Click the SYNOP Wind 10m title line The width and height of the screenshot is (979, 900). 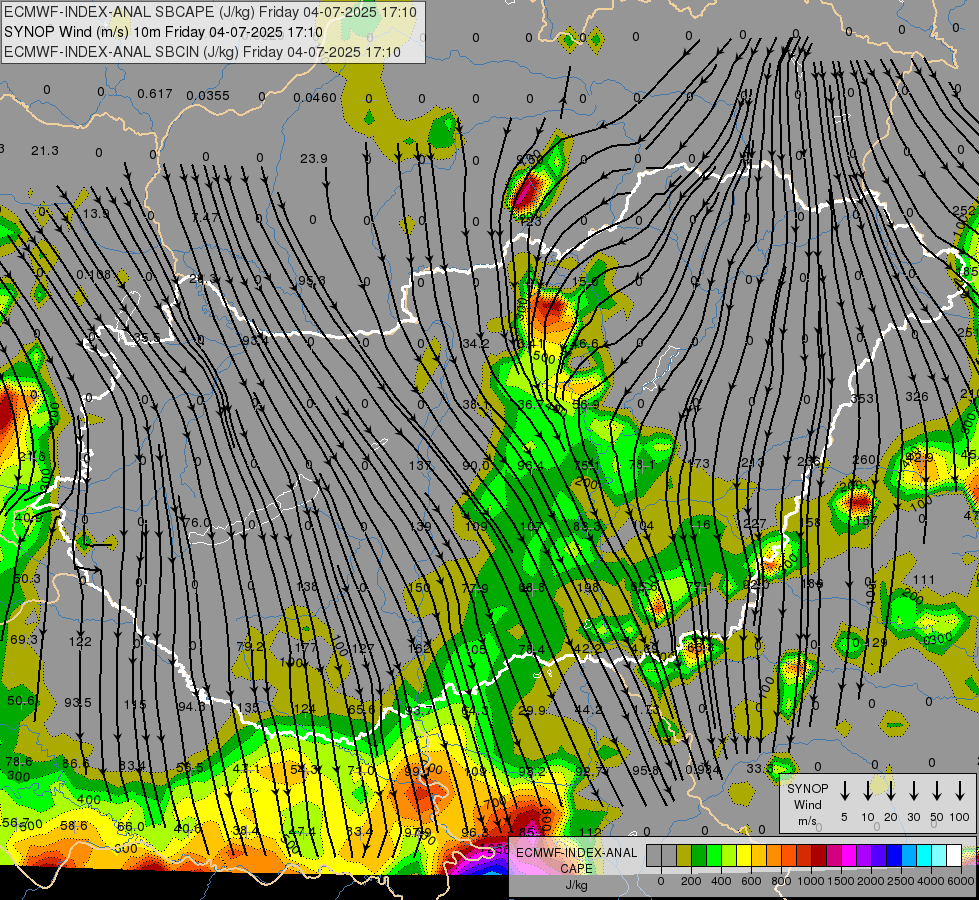click(164, 32)
